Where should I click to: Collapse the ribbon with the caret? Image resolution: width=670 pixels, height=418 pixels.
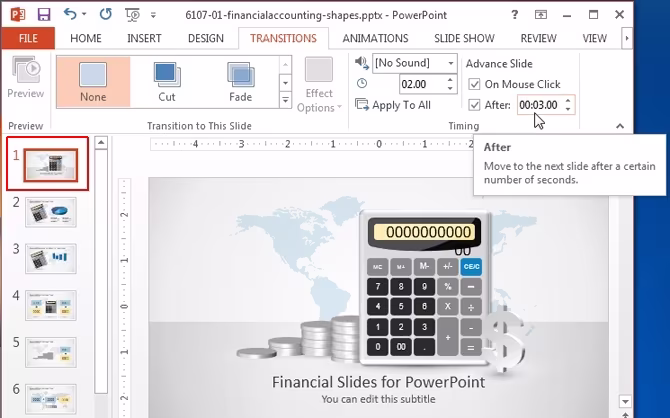[x=620, y=126]
